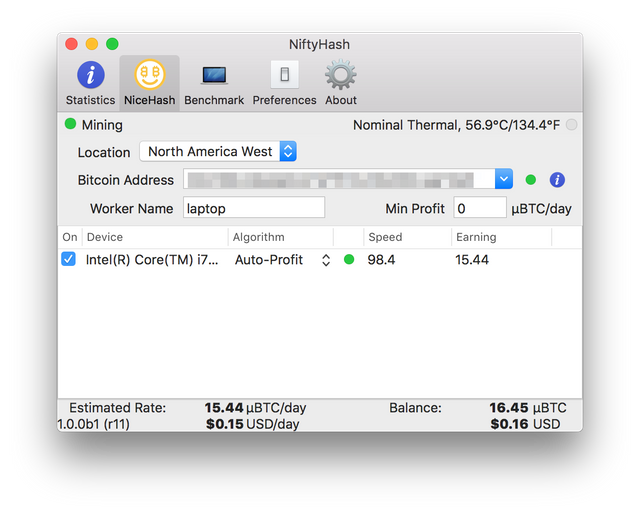Open the Location North America West dropdown
Viewport: 640px width, 513px height.
(218, 151)
